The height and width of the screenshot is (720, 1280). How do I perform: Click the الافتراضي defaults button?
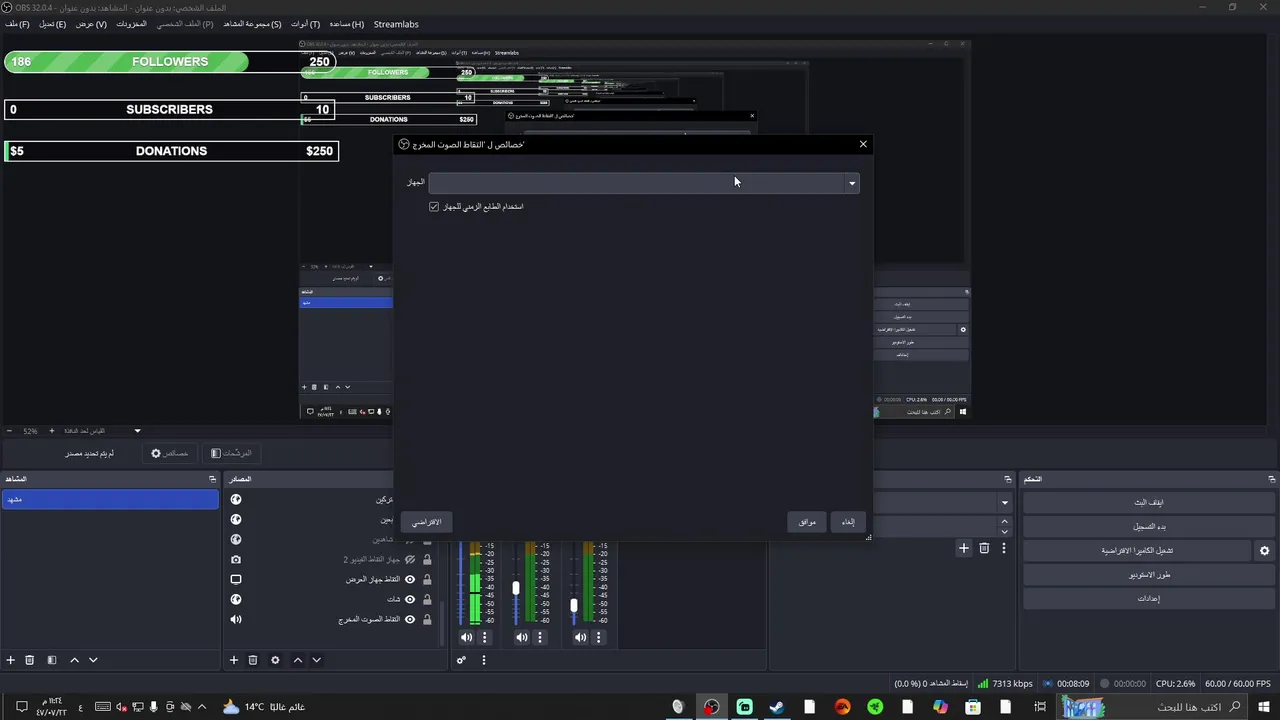[x=427, y=522]
